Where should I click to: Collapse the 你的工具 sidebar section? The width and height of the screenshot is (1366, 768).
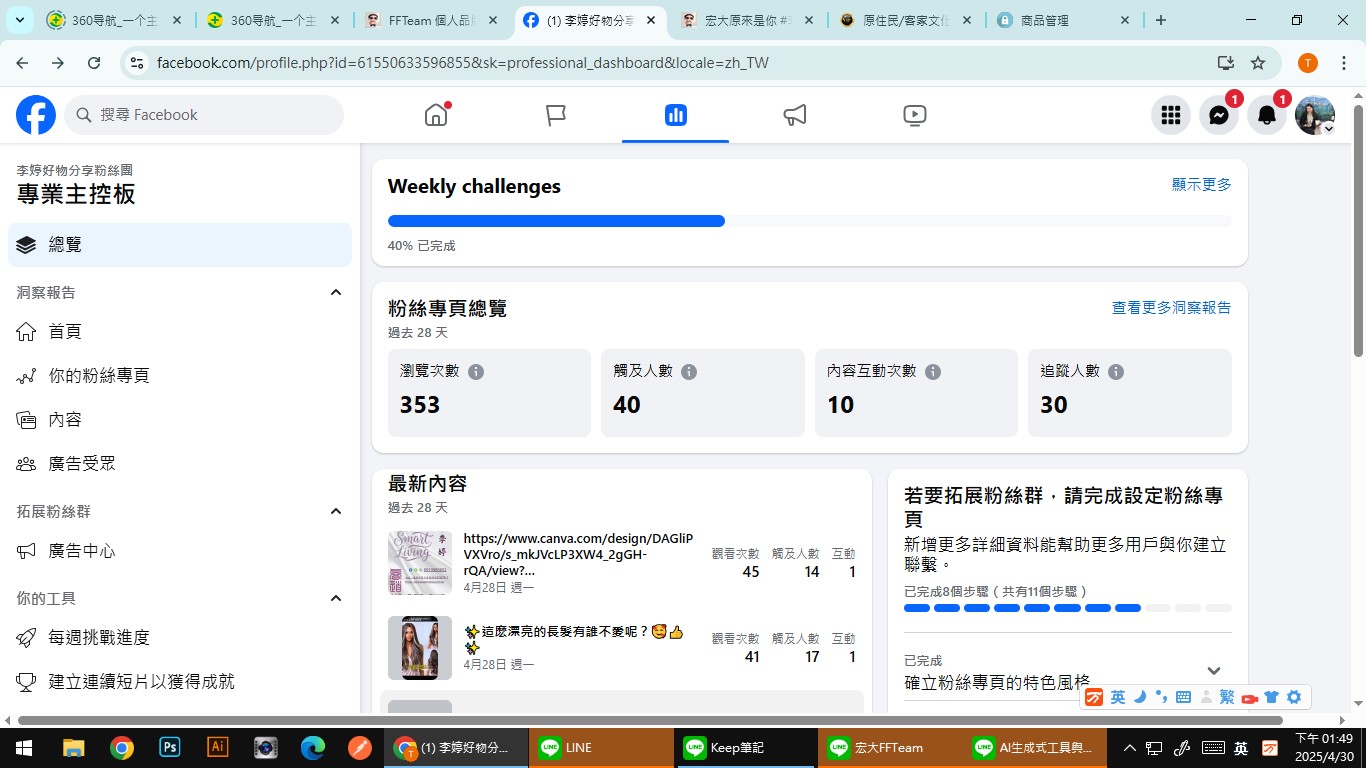click(x=336, y=598)
